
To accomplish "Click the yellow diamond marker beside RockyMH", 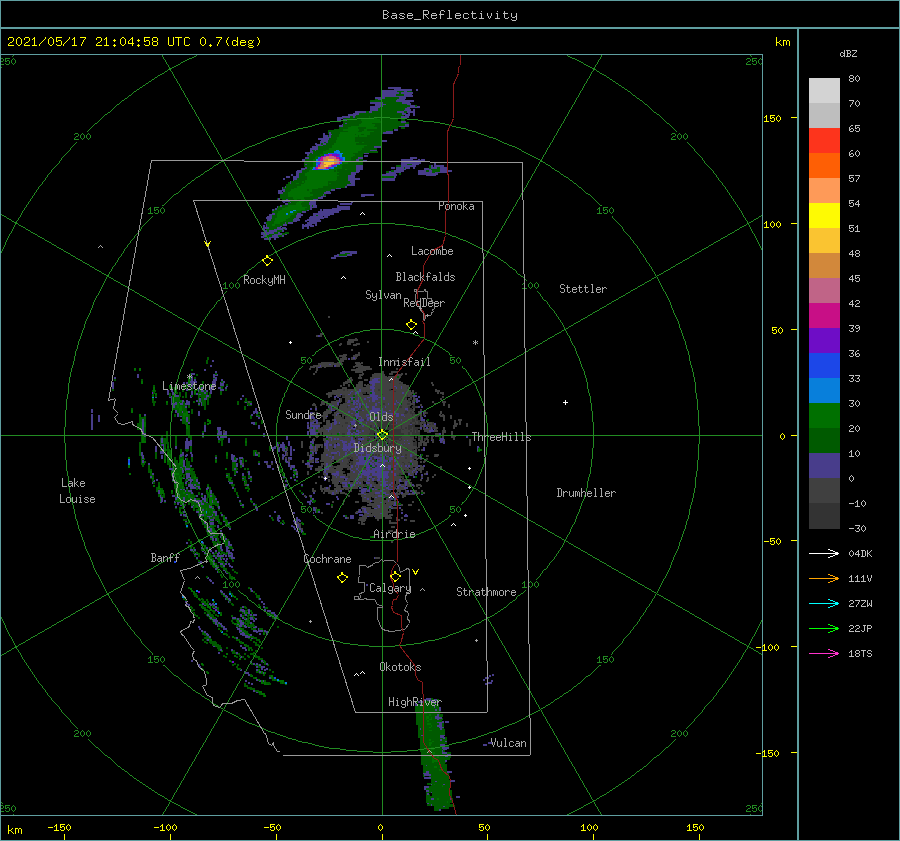I will 267,261.
